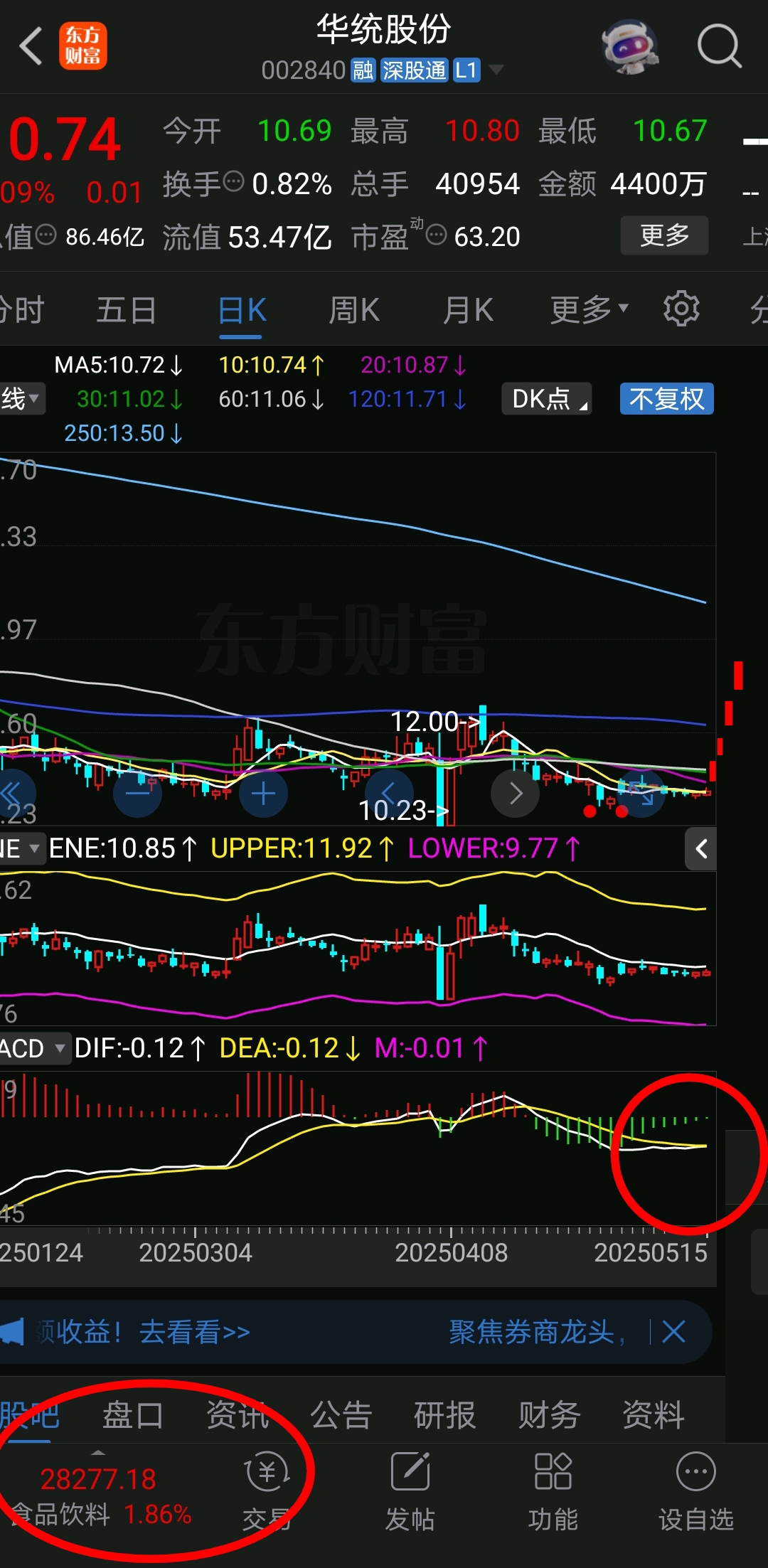Collapse the side panel using the chevron button
This screenshot has height=1568, width=768.
click(x=701, y=848)
